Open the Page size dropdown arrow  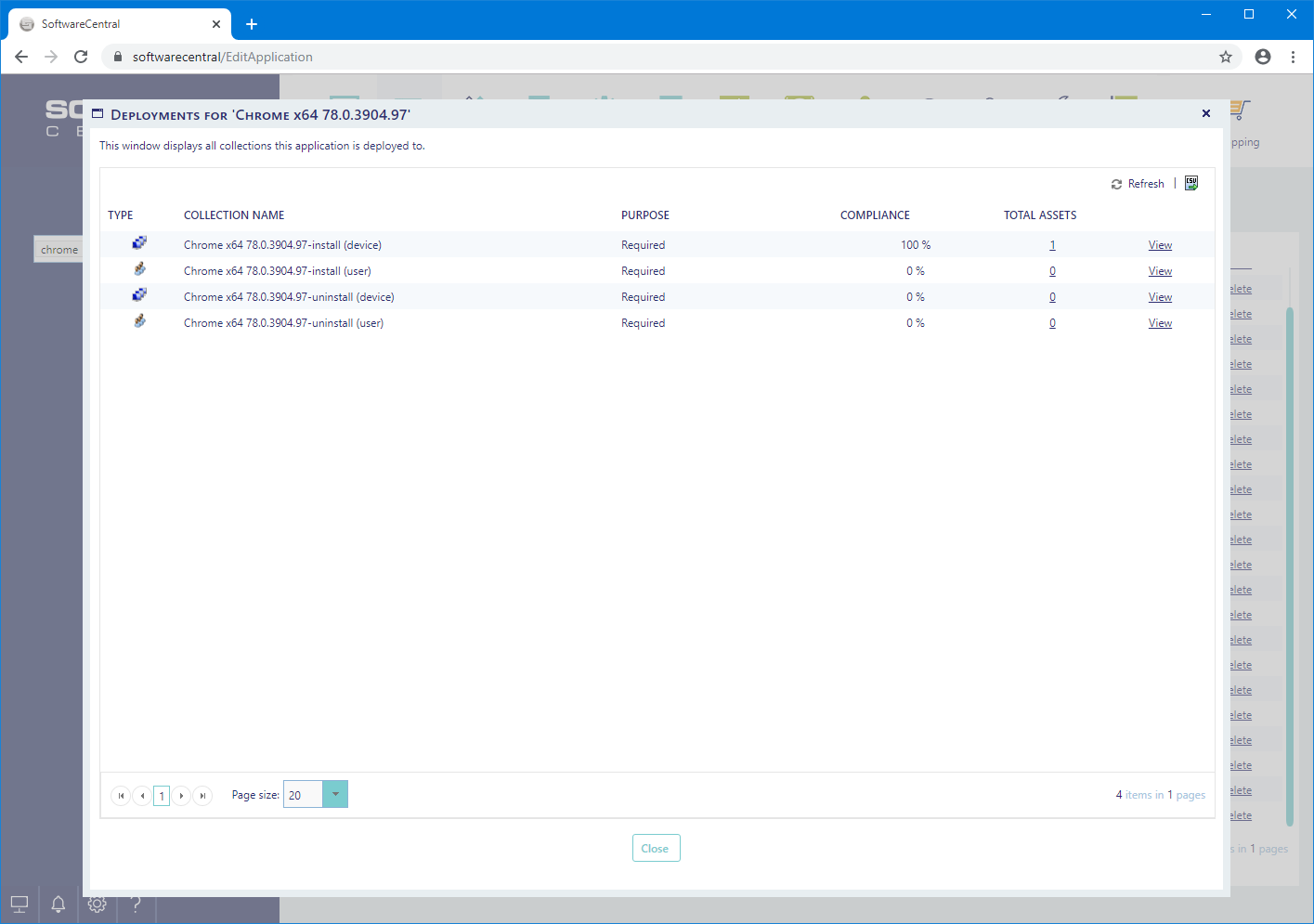pyautogui.click(x=335, y=794)
